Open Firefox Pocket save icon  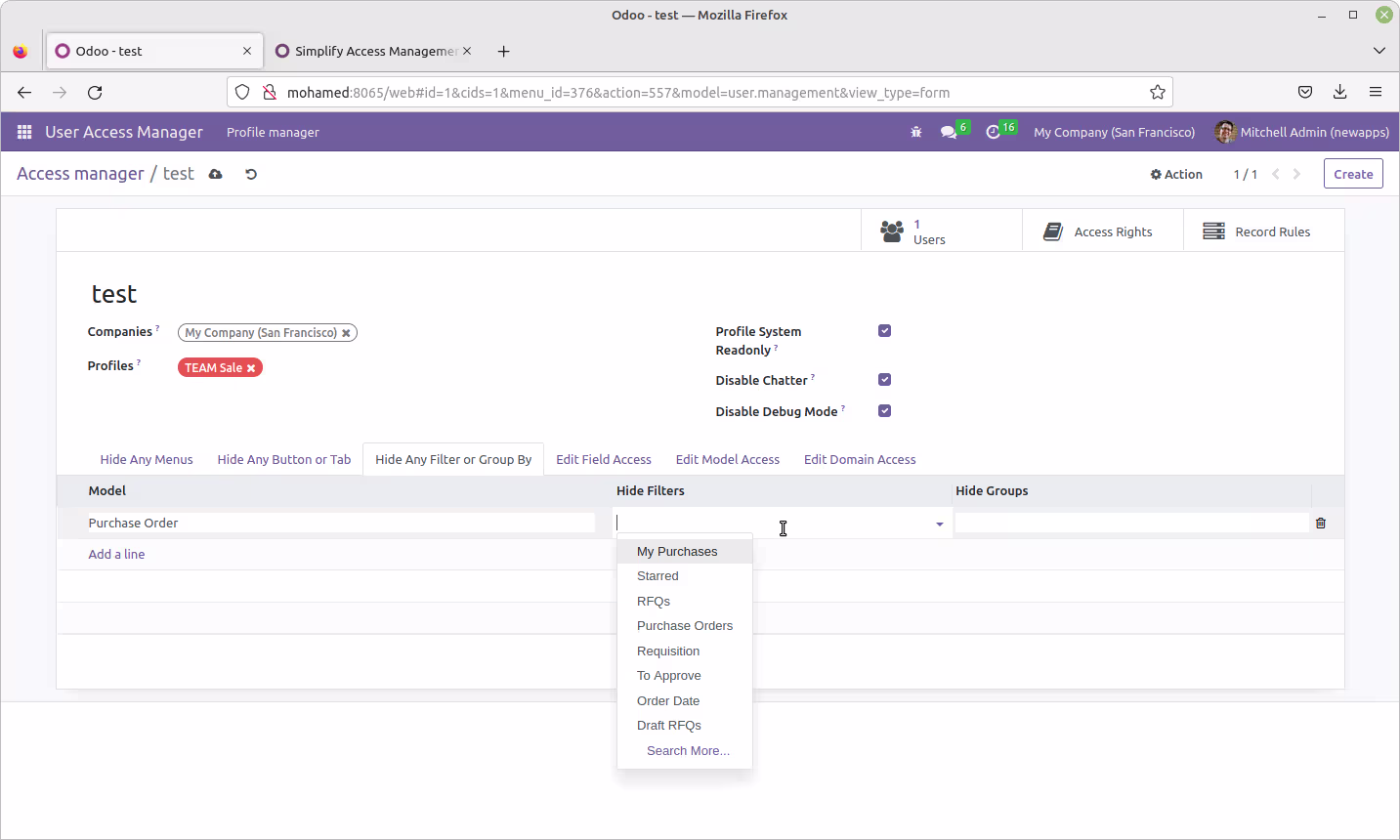point(1305,92)
